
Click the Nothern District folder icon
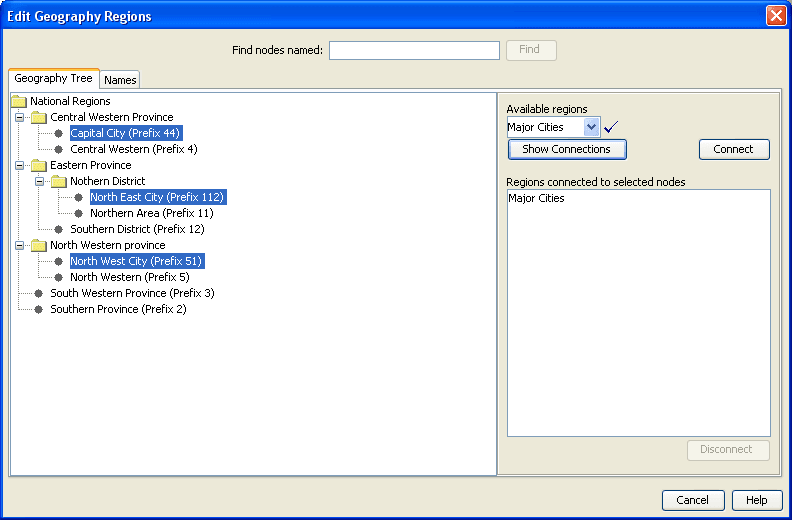[59, 181]
